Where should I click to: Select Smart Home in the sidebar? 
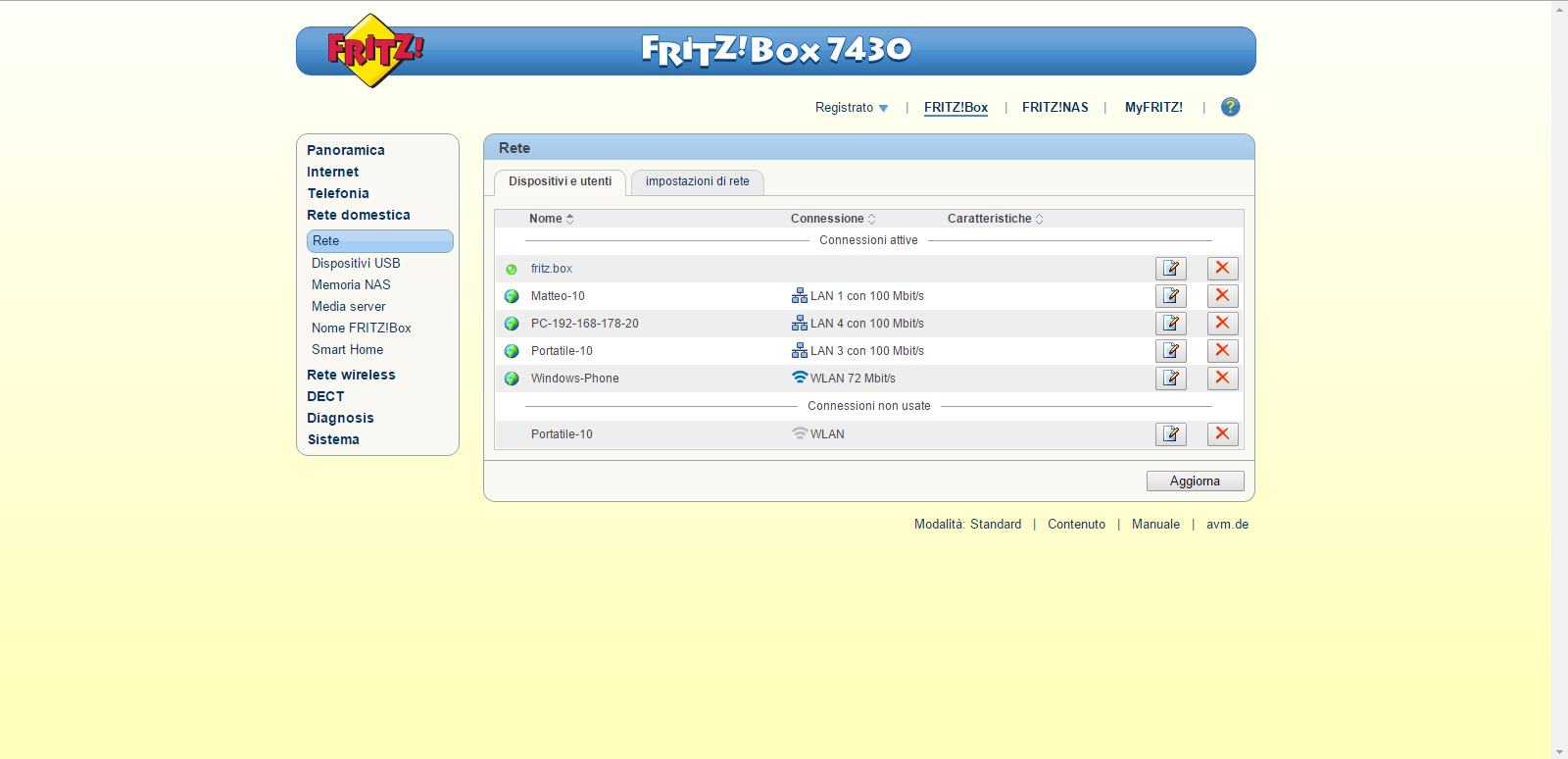[347, 349]
